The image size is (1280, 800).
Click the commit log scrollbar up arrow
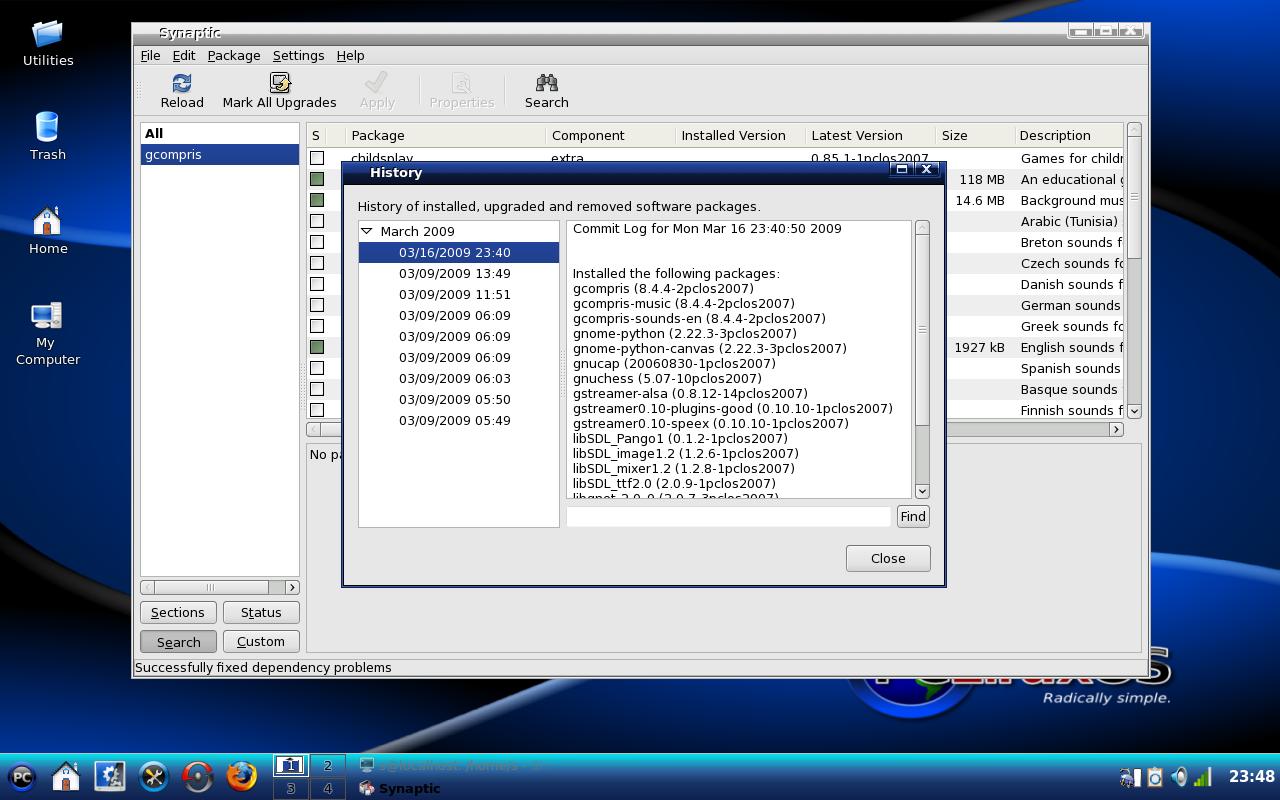(922, 228)
